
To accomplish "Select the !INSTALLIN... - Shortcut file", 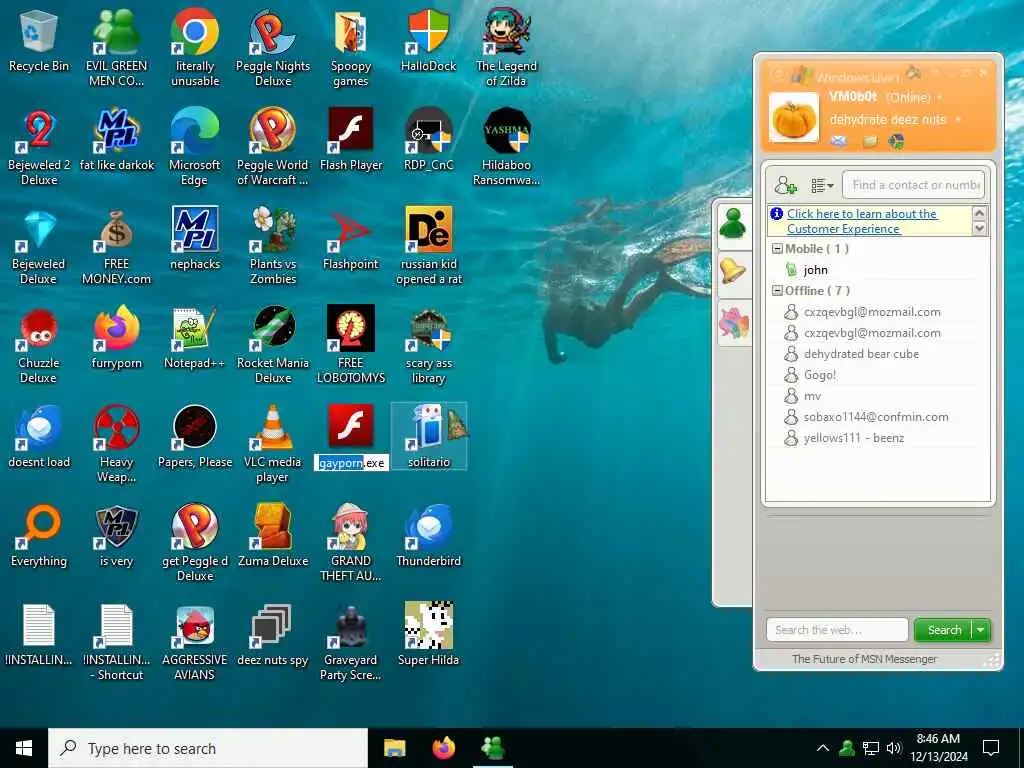I will tap(116, 642).
